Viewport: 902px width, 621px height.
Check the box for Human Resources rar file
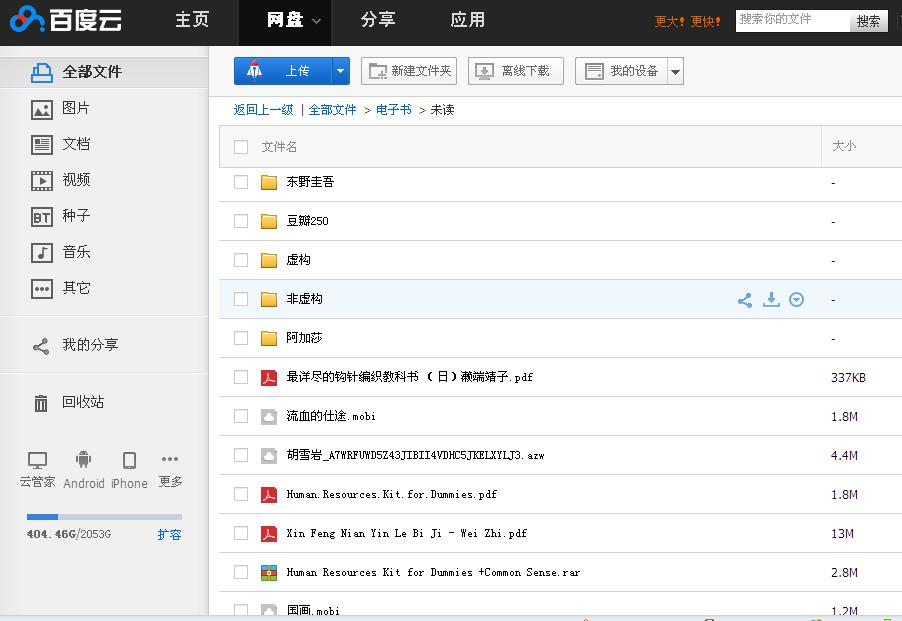pyautogui.click(x=241, y=572)
